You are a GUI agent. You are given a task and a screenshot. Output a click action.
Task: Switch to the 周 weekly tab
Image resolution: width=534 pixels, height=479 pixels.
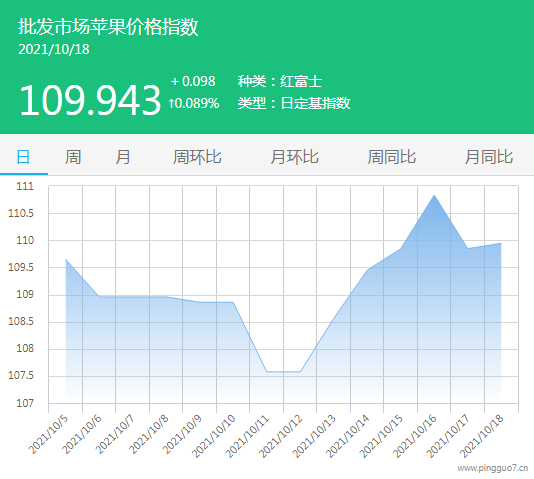coord(73,157)
